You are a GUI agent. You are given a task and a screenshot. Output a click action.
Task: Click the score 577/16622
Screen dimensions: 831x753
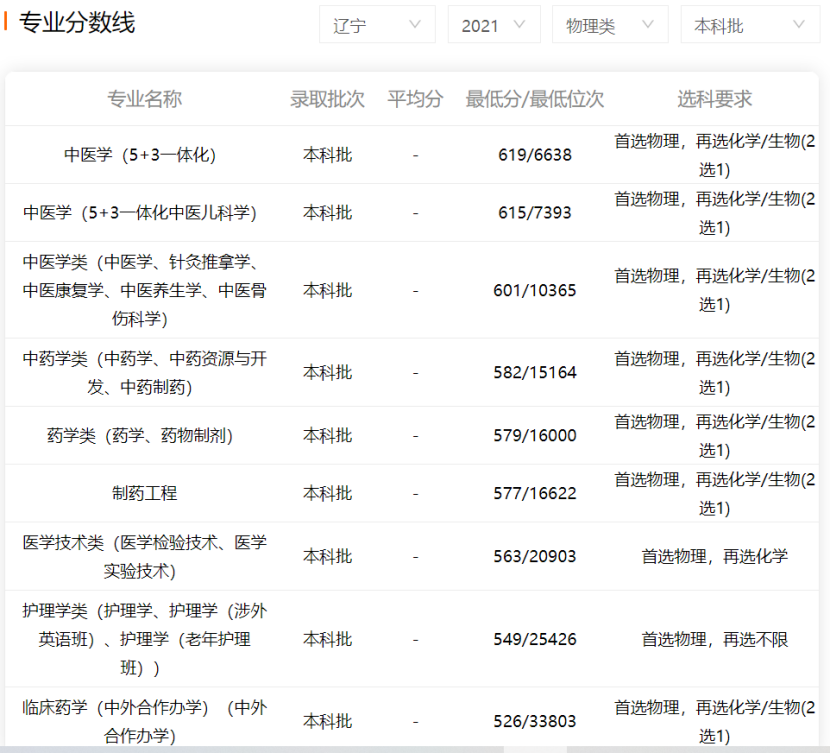coord(535,493)
